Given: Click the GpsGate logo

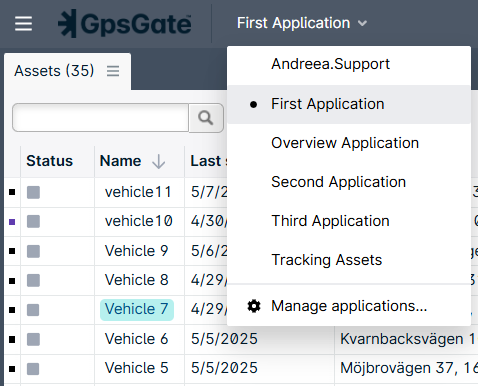Looking at the screenshot, I should click(x=124, y=24).
